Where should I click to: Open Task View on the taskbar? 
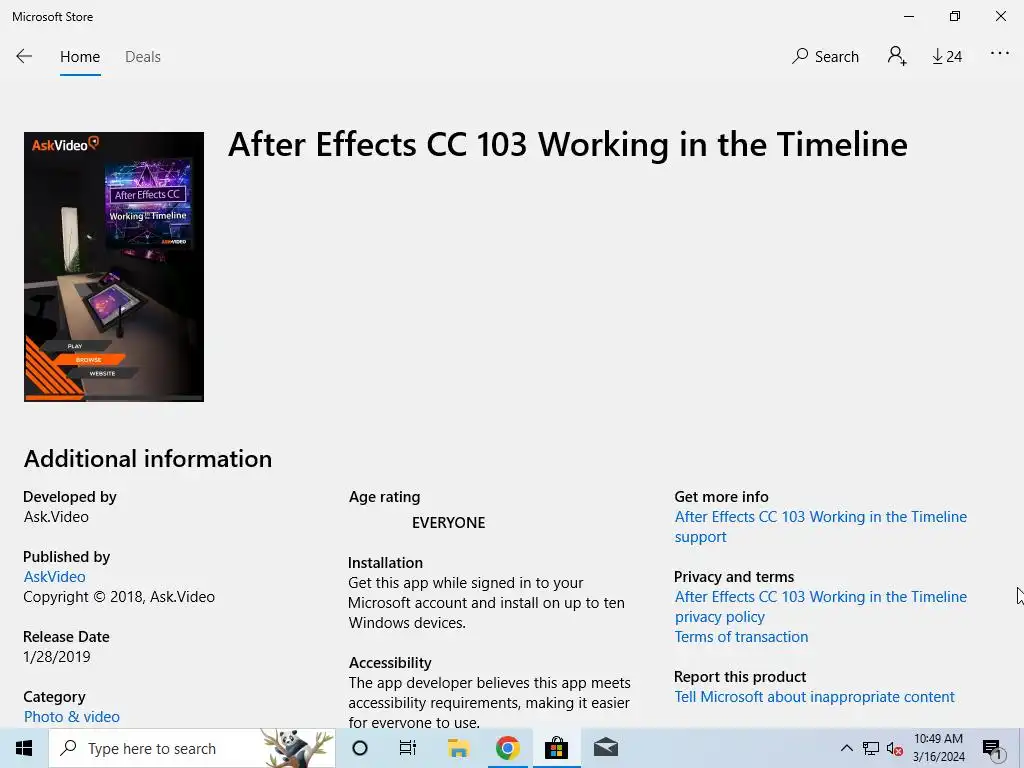(x=408, y=748)
